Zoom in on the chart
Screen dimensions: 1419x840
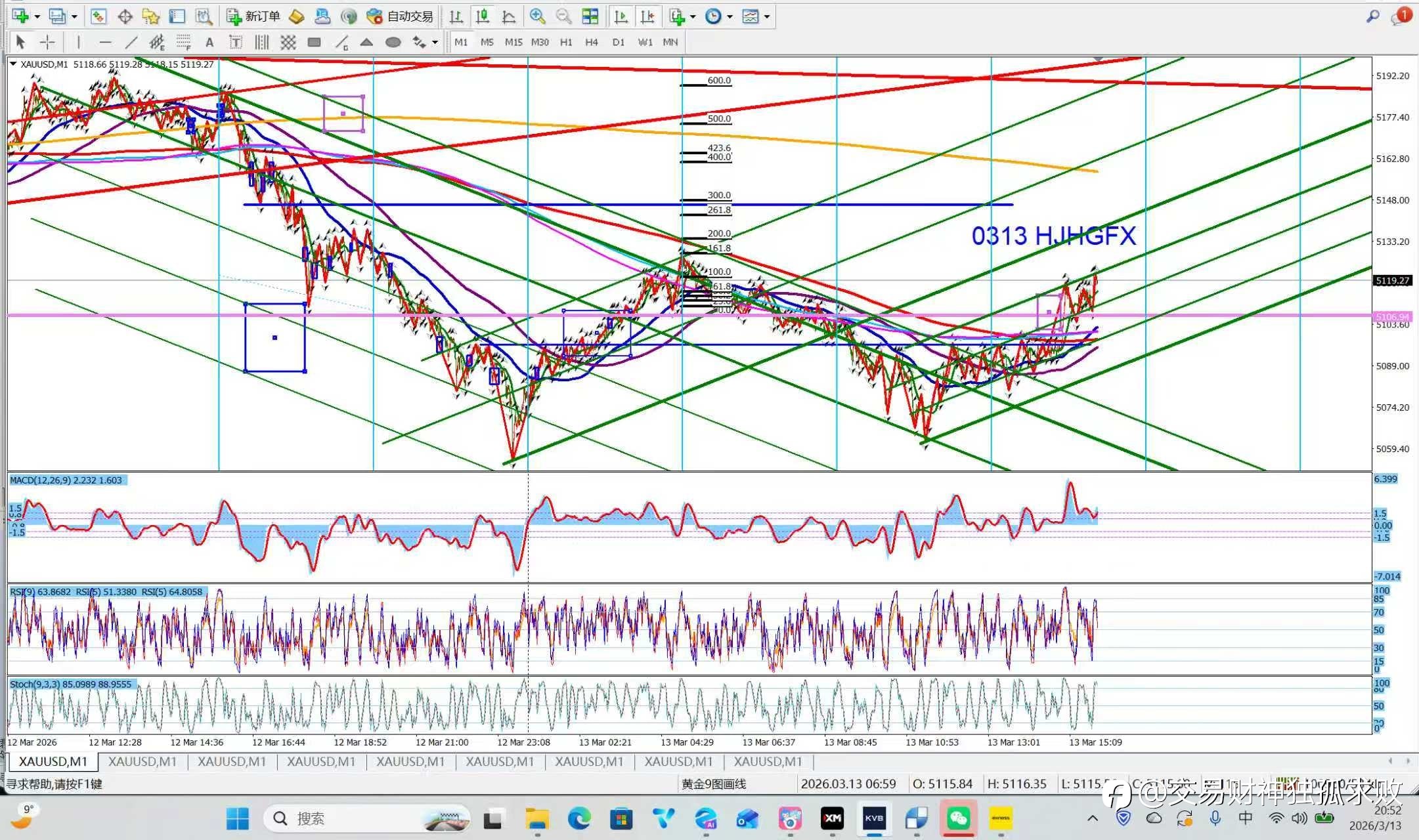537,16
